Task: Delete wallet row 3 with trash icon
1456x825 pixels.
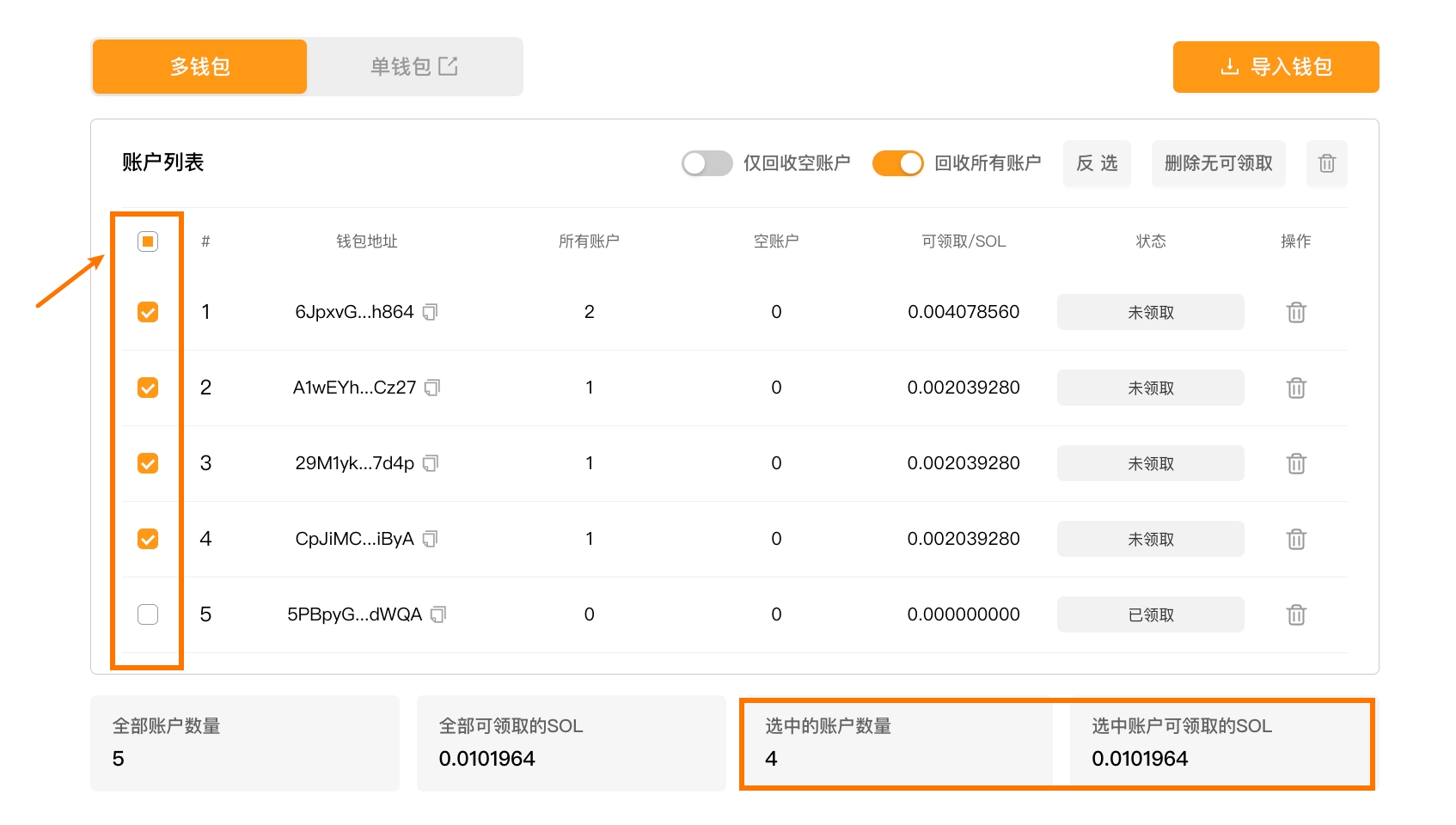Action: (x=1296, y=463)
